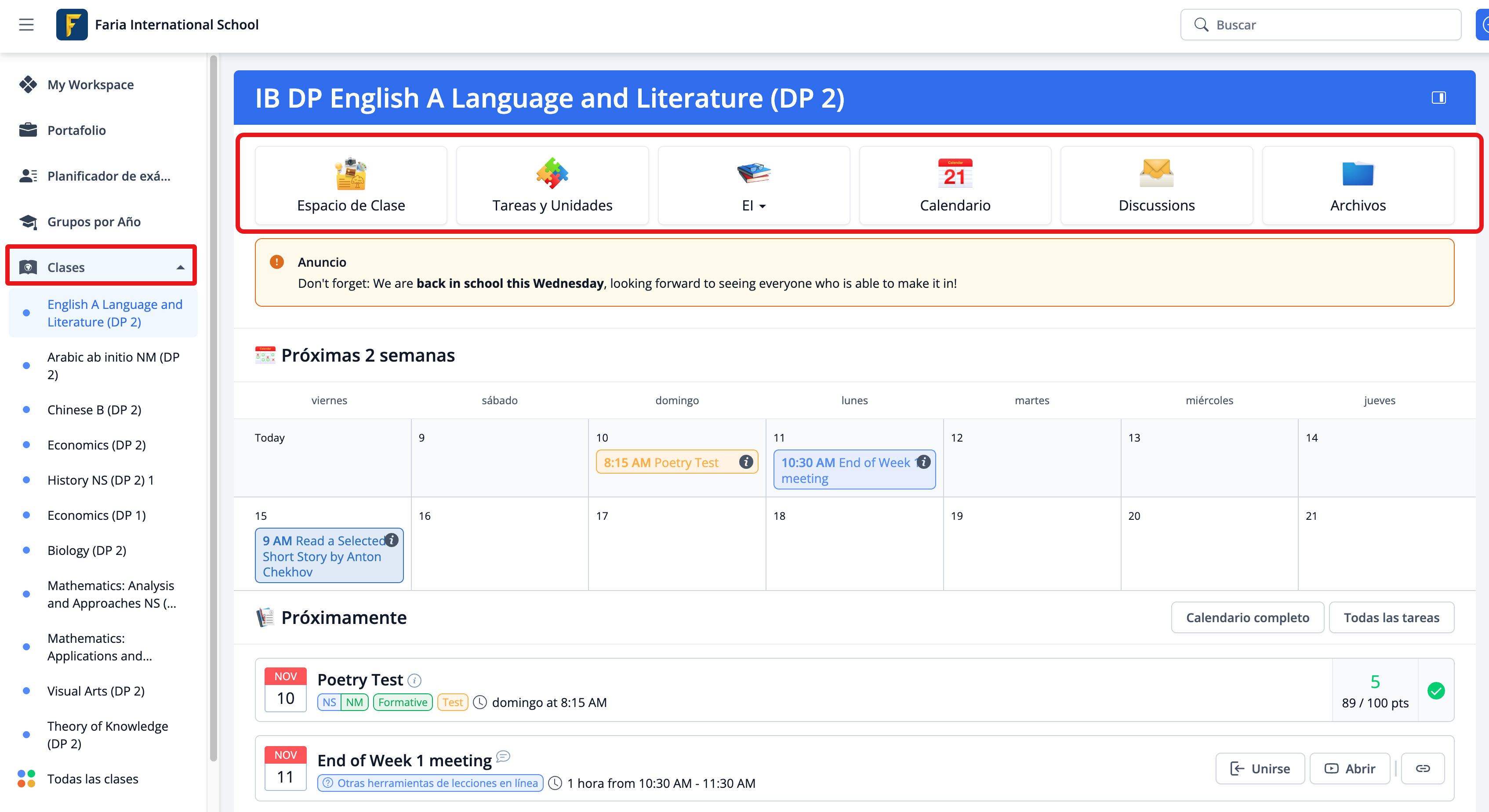Copy meeting link with chain icon

(x=1423, y=768)
